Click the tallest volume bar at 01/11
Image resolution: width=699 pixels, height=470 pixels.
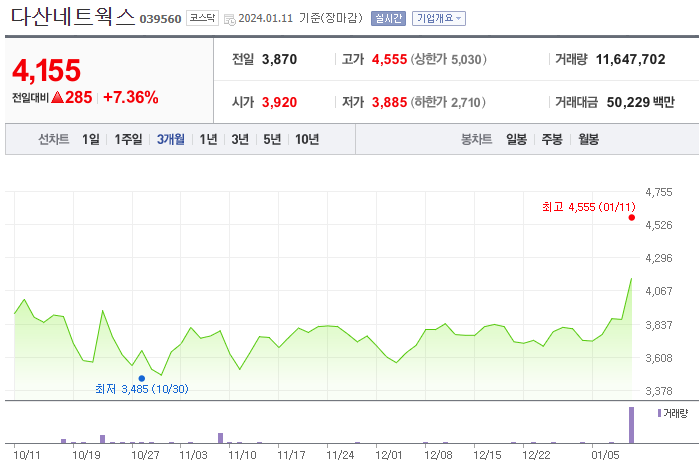[631, 425]
